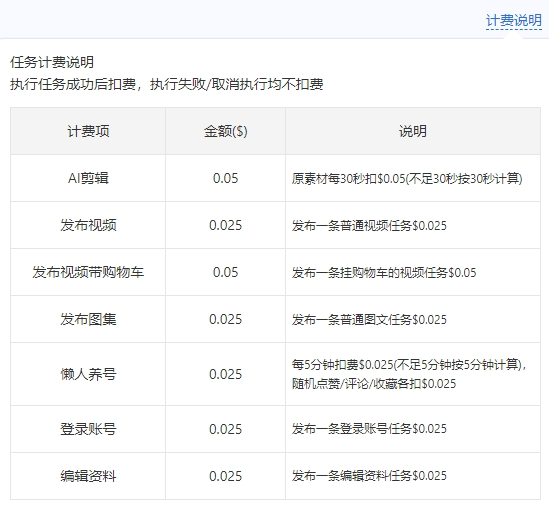Click the 0.05 amount in AI剪辑 row
549x508 pixels.
pyautogui.click(x=225, y=178)
